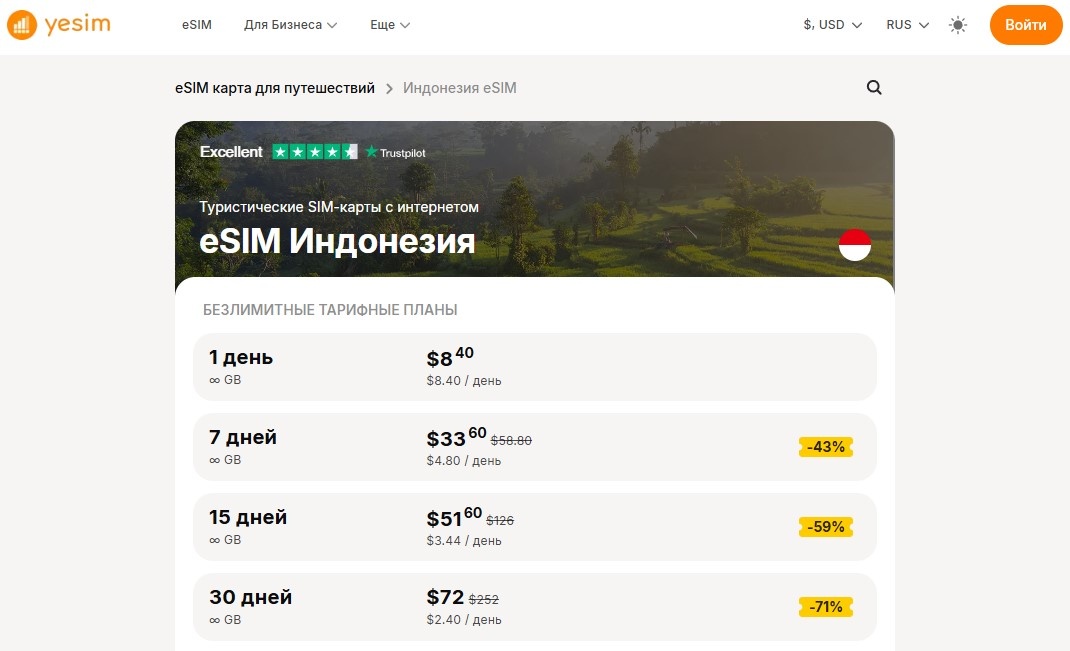The height and width of the screenshot is (651, 1070).
Task: Click the Indonesia flag icon
Action: click(855, 243)
